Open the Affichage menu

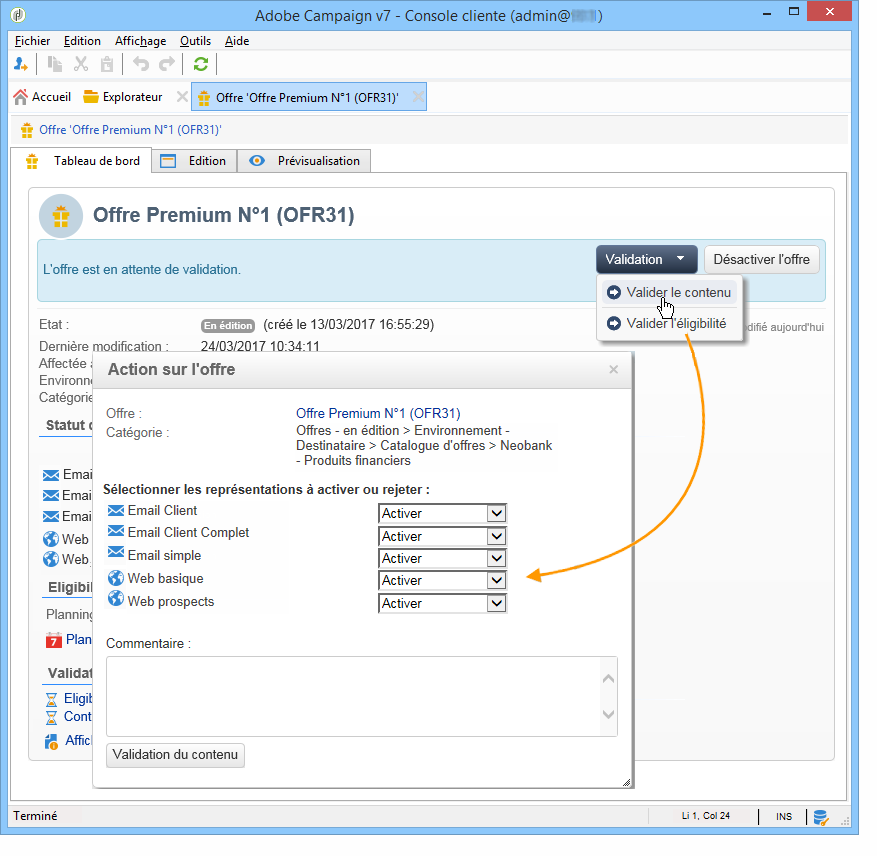pos(140,41)
